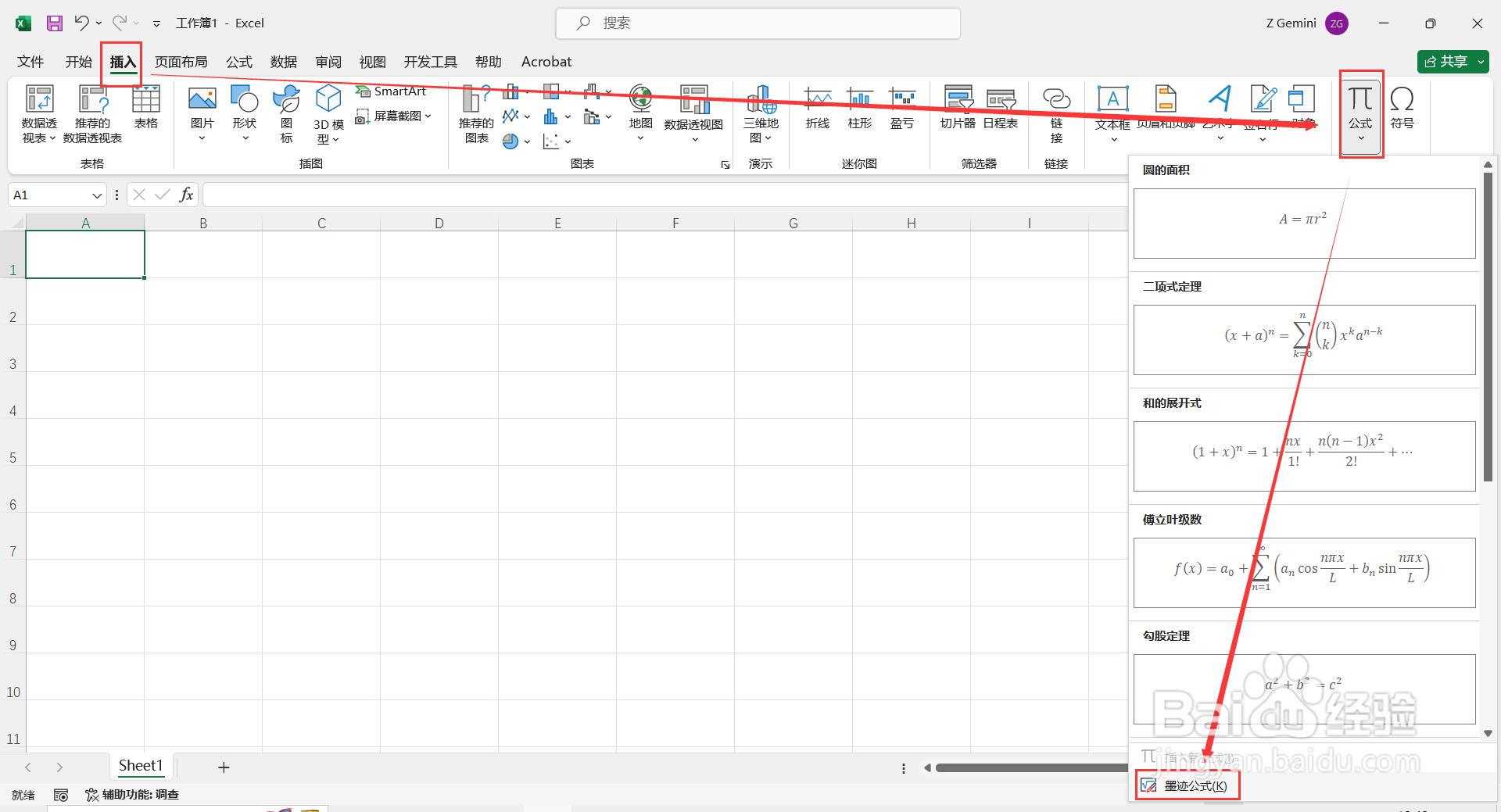The height and width of the screenshot is (812, 1501).
Task: Select row 5 header
Action: click(13, 442)
